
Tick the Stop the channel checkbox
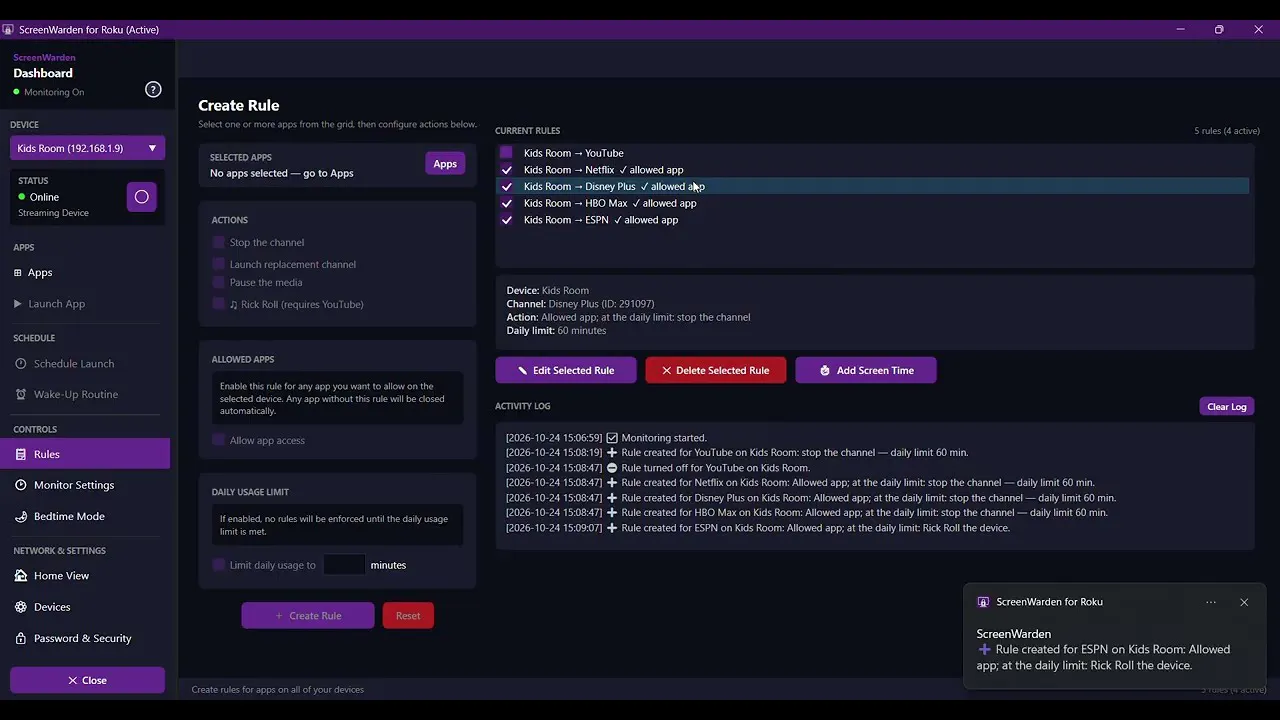pyautogui.click(x=219, y=242)
